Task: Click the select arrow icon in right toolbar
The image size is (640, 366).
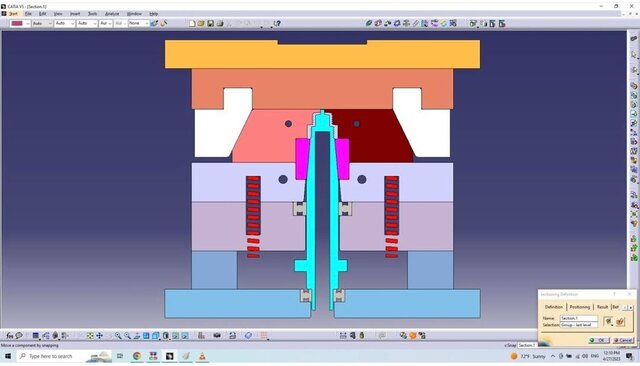Action: coord(633,54)
